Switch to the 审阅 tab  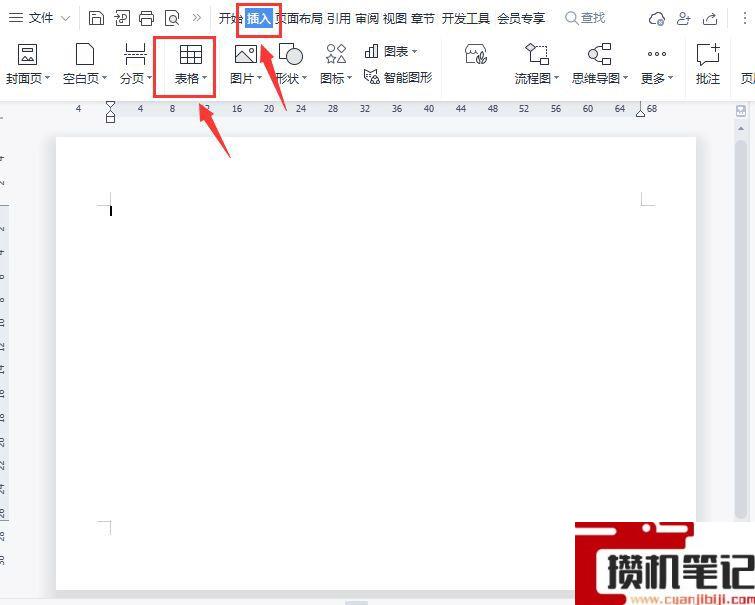tap(367, 18)
